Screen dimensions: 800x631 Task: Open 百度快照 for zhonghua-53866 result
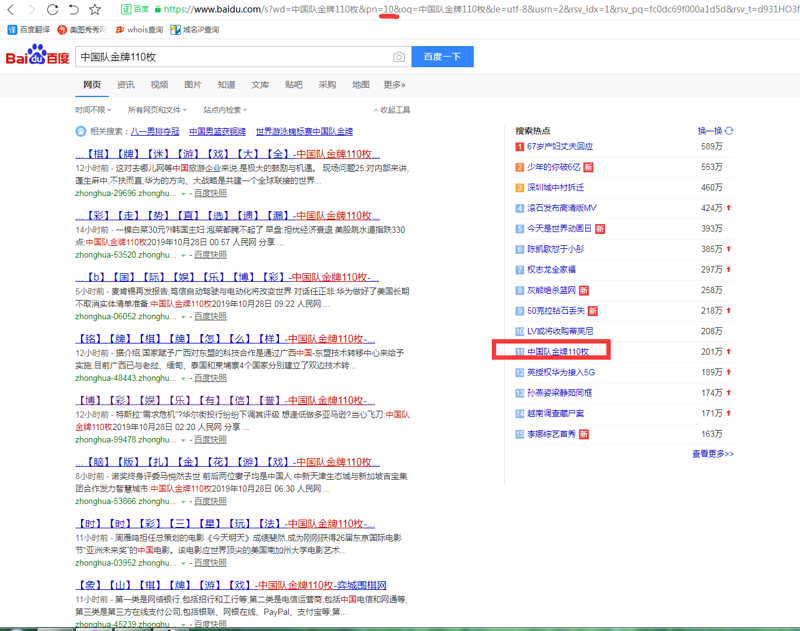click(210, 501)
